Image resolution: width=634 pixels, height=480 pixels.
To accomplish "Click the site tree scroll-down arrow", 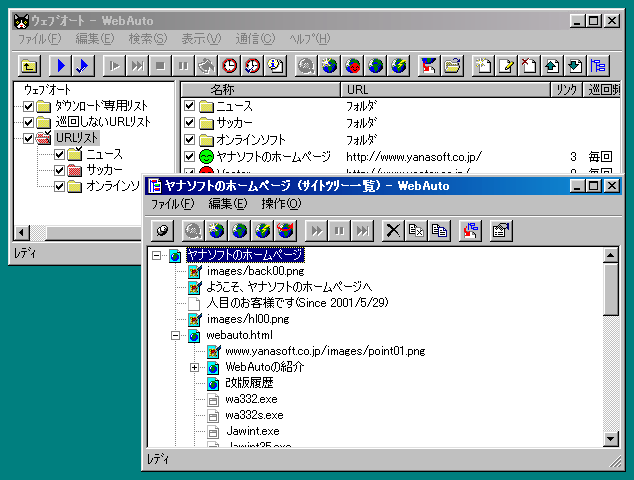I will tap(611, 439).
